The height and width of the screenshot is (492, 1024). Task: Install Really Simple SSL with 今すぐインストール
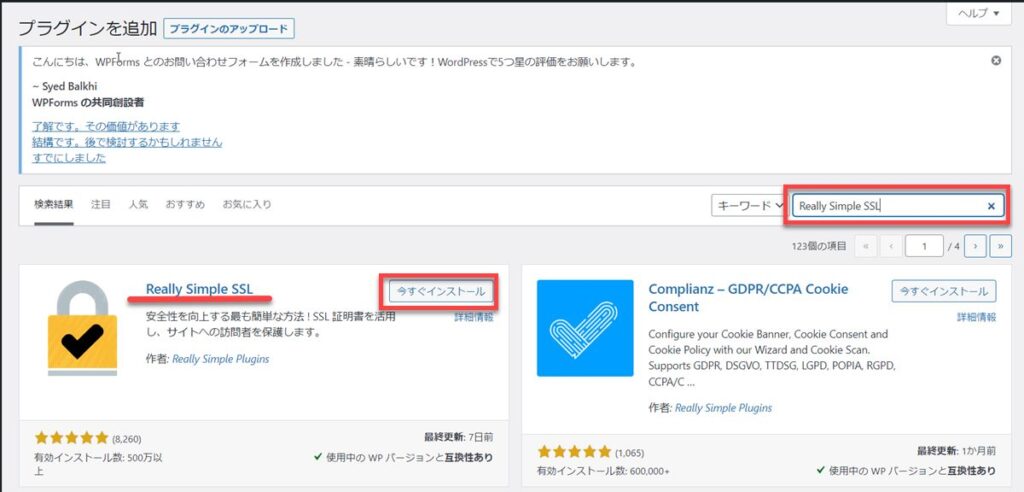(x=441, y=291)
